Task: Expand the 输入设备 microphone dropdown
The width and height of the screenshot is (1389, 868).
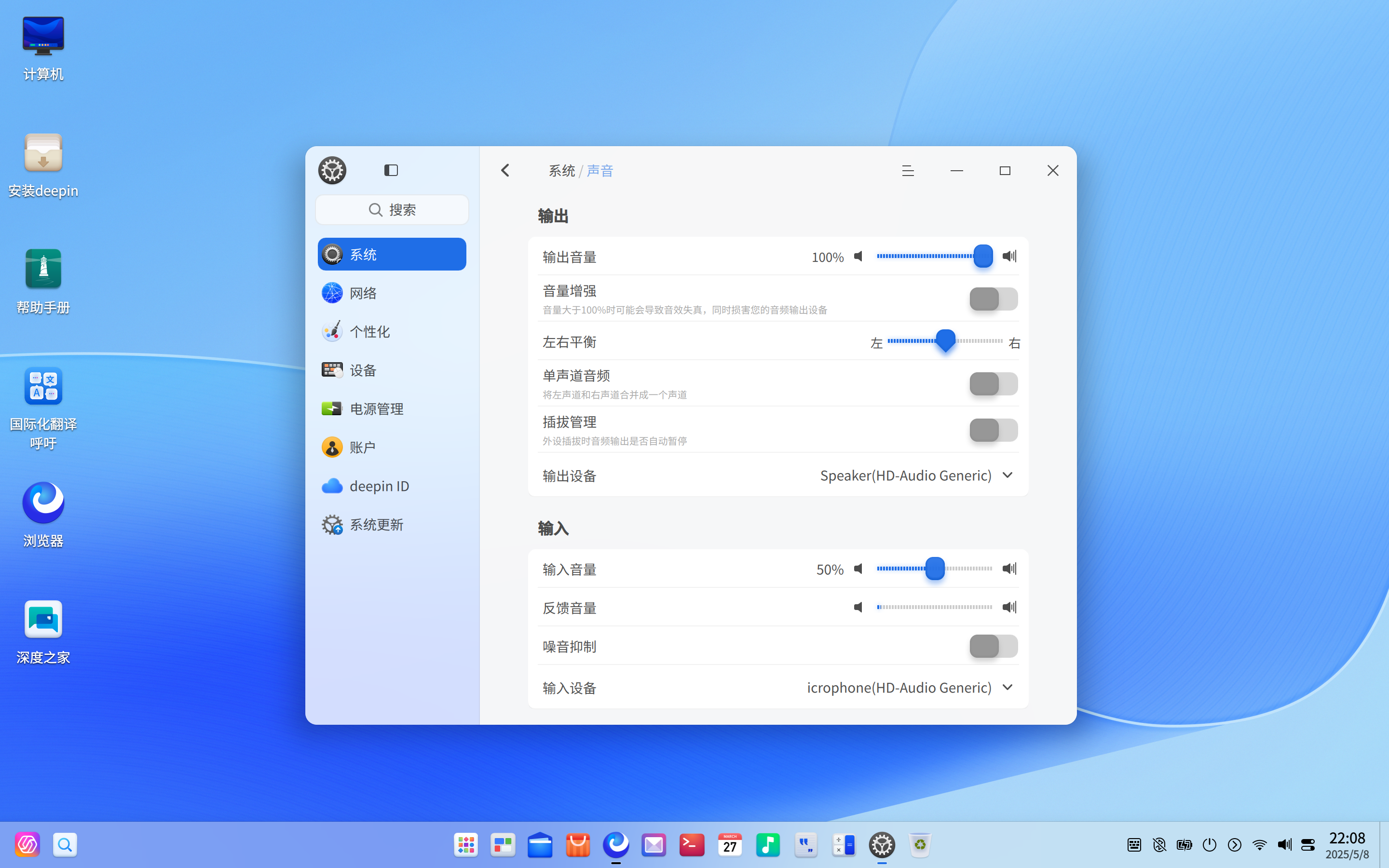Action: point(910,687)
